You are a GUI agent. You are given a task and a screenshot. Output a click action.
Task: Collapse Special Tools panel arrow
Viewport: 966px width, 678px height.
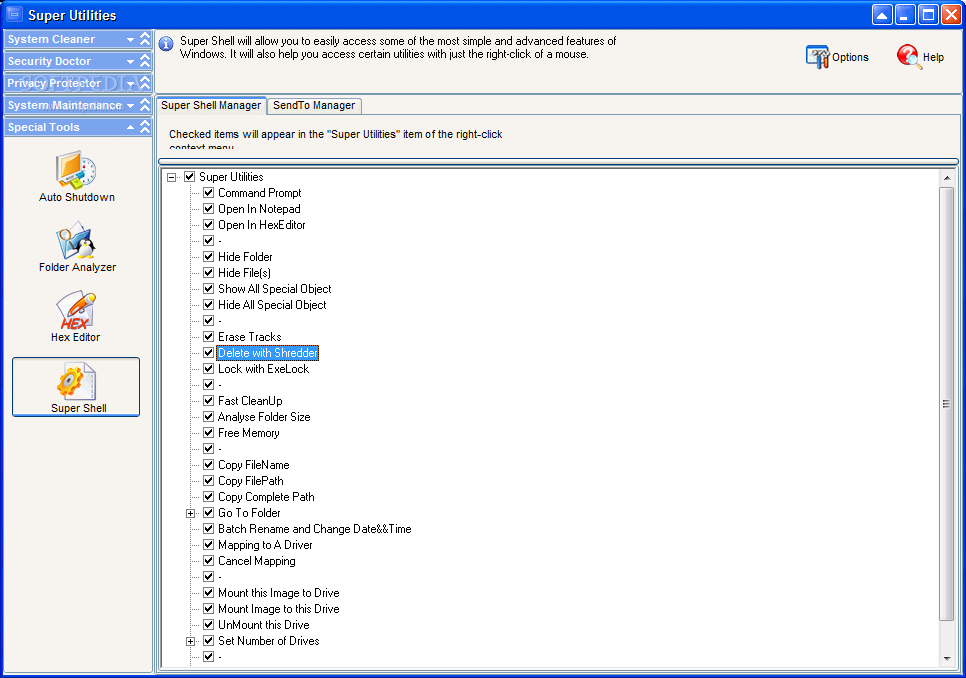130,127
